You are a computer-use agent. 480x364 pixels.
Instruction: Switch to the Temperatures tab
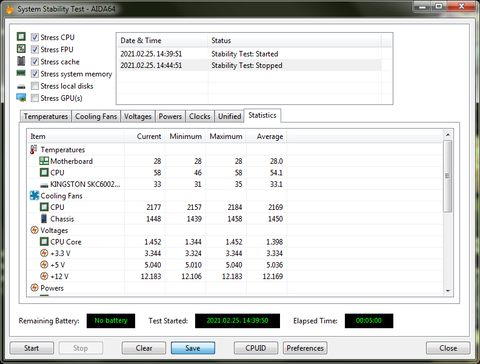pos(46,116)
